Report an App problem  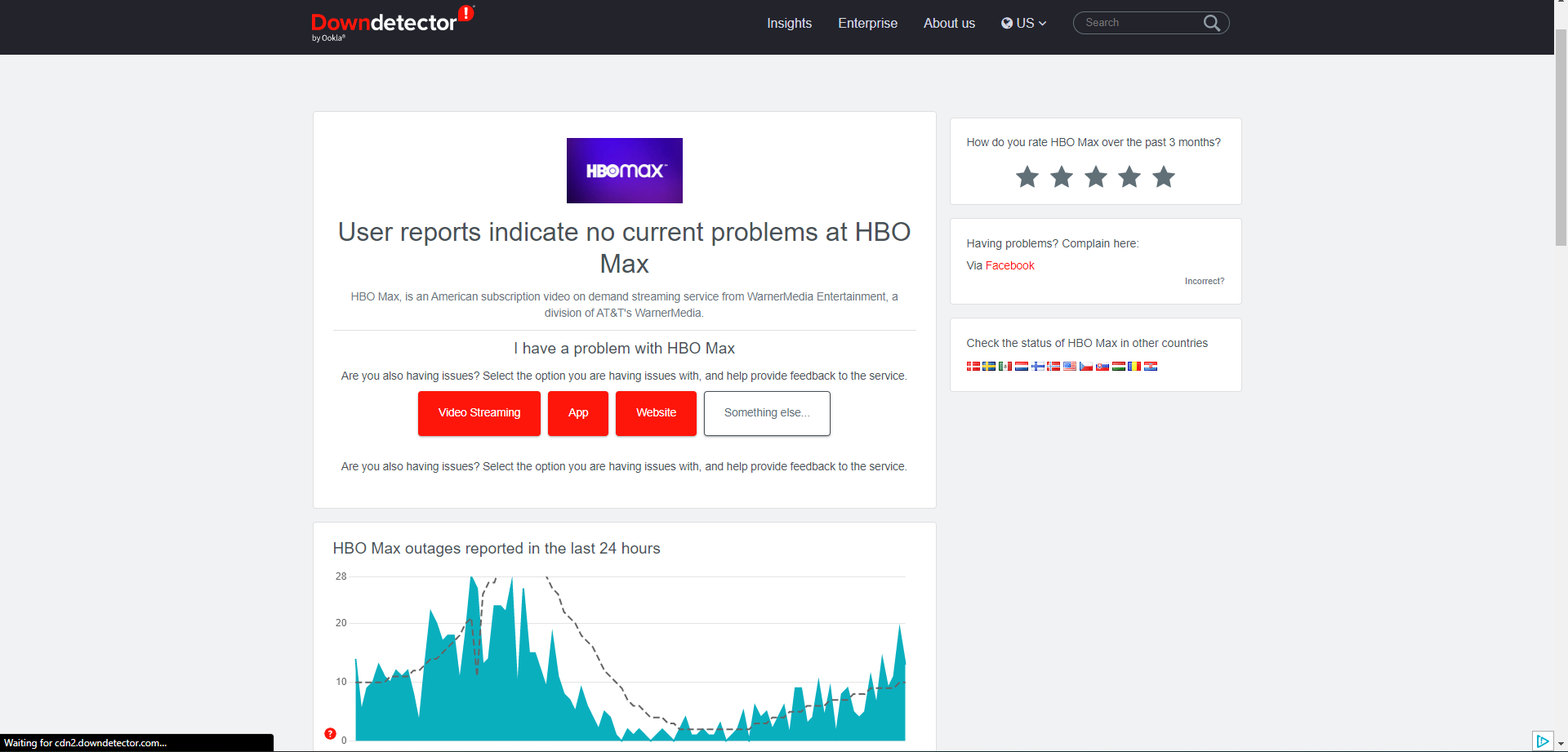coord(578,413)
